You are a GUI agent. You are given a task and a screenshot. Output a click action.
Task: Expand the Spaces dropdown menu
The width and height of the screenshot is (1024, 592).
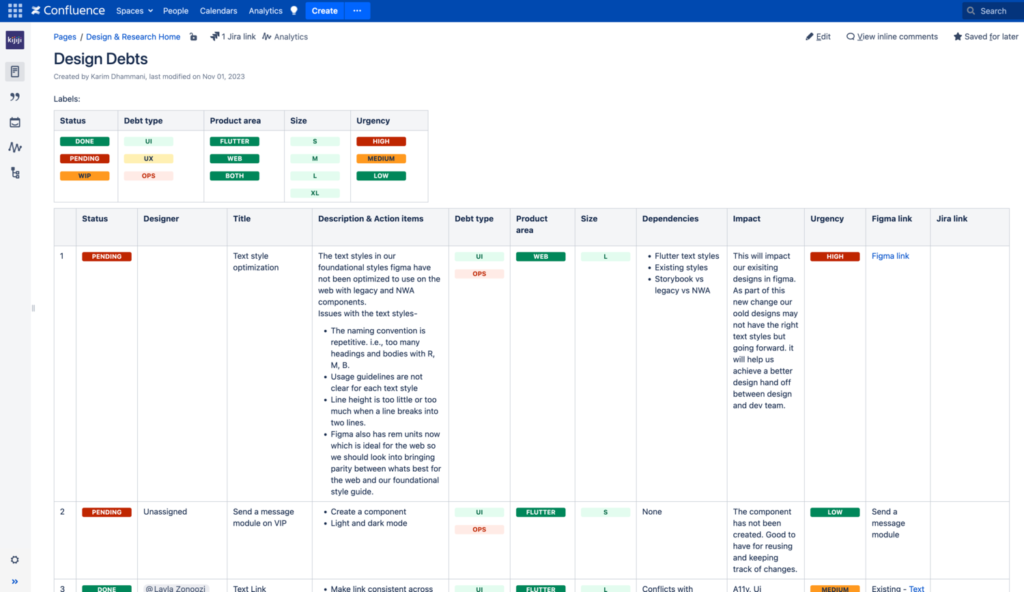134,11
